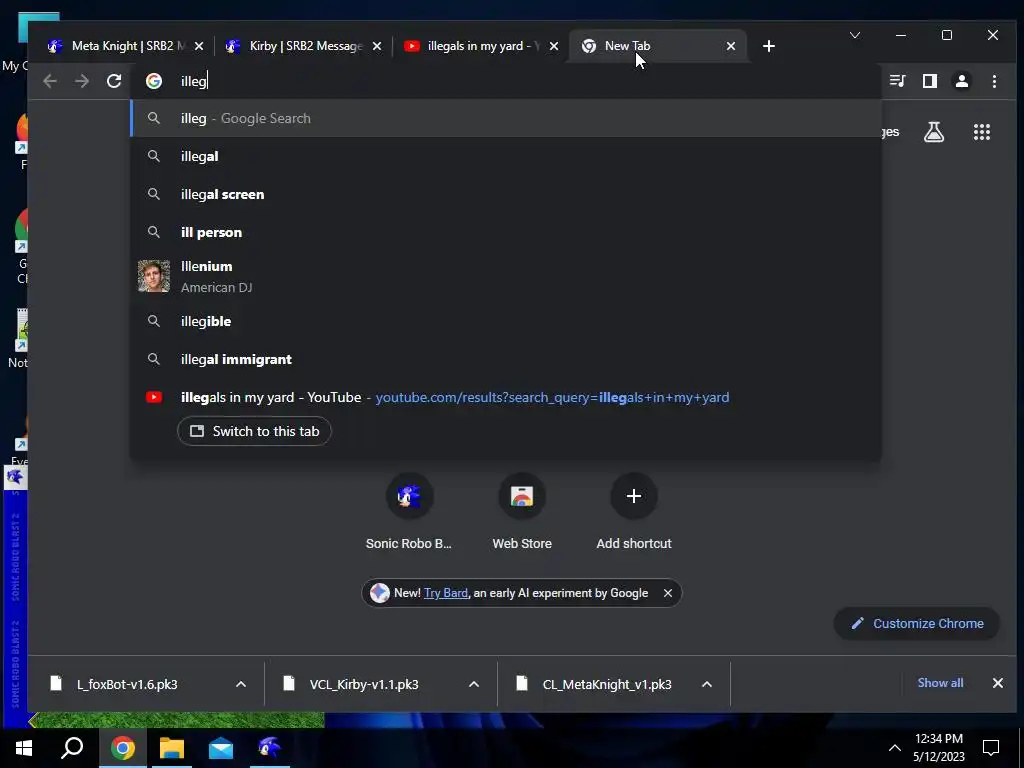The image size is (1024, 768).
Task: Open Google apps grid icon
Action: [x=982, y=132]
